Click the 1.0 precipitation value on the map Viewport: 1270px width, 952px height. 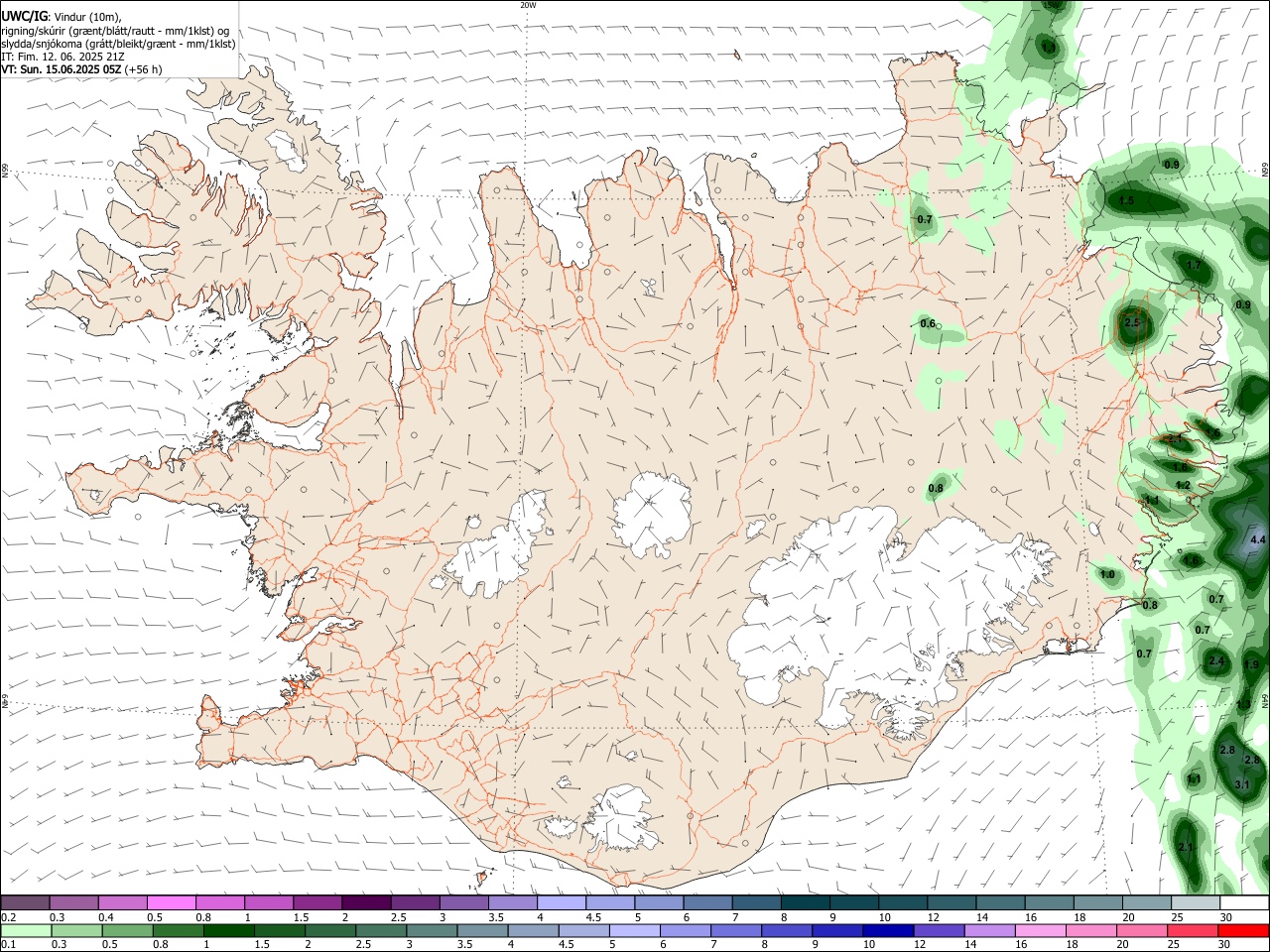(1107, 575)
